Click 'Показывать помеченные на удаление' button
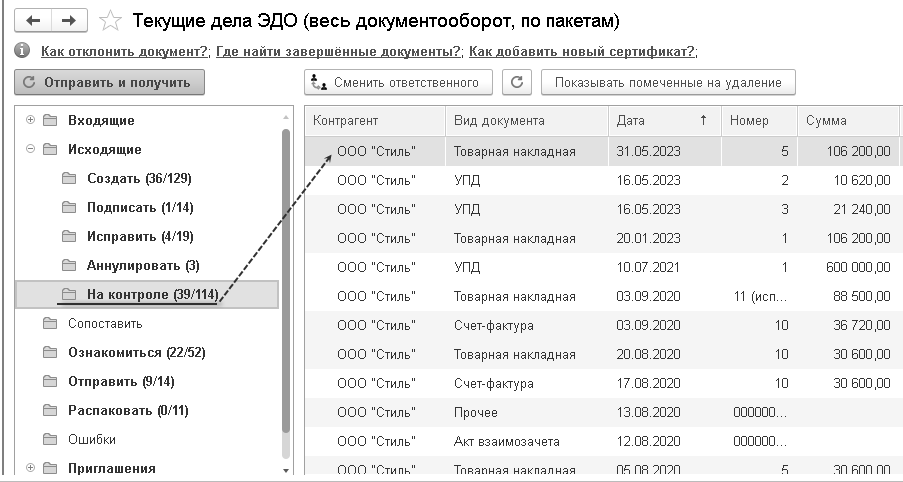Image resolution: width=903 pixels, height=482 pixels. [x=668, y=82]
